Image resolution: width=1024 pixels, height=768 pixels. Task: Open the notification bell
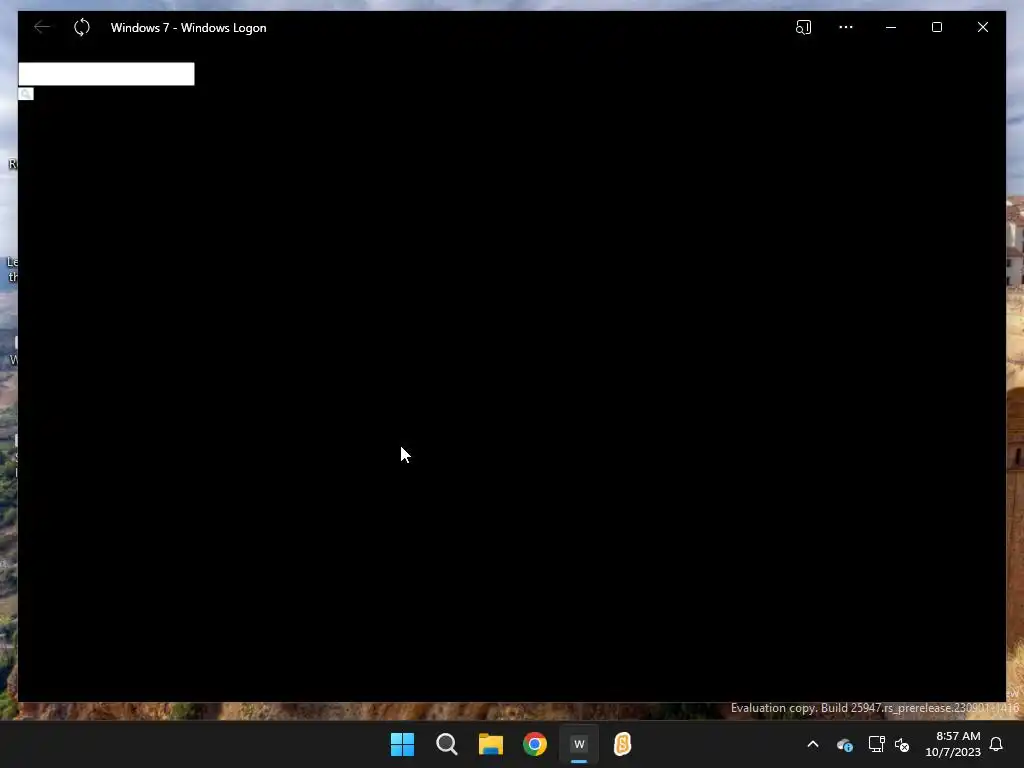click(x=996, y=744)
